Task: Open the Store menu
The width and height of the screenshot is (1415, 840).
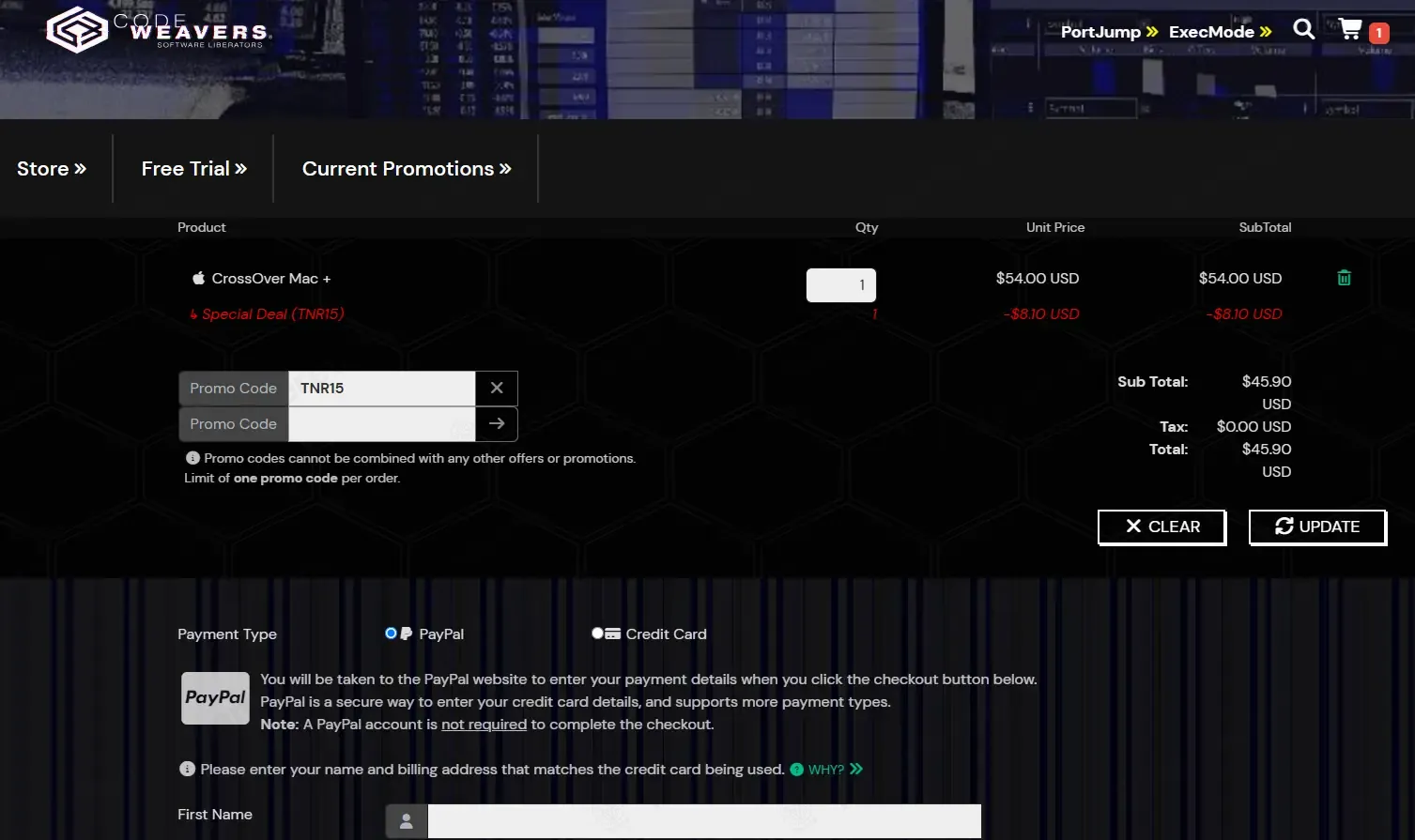Action: click(52, 169)
